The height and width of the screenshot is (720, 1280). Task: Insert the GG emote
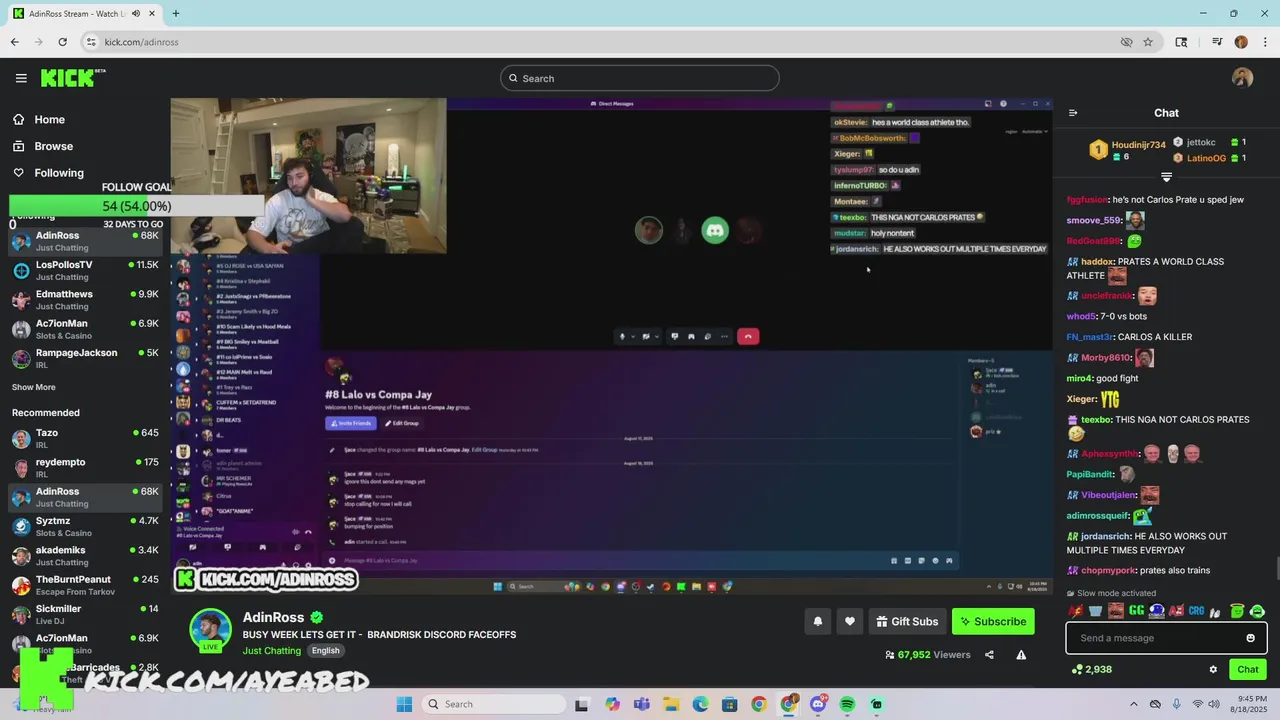(1136, 610)
